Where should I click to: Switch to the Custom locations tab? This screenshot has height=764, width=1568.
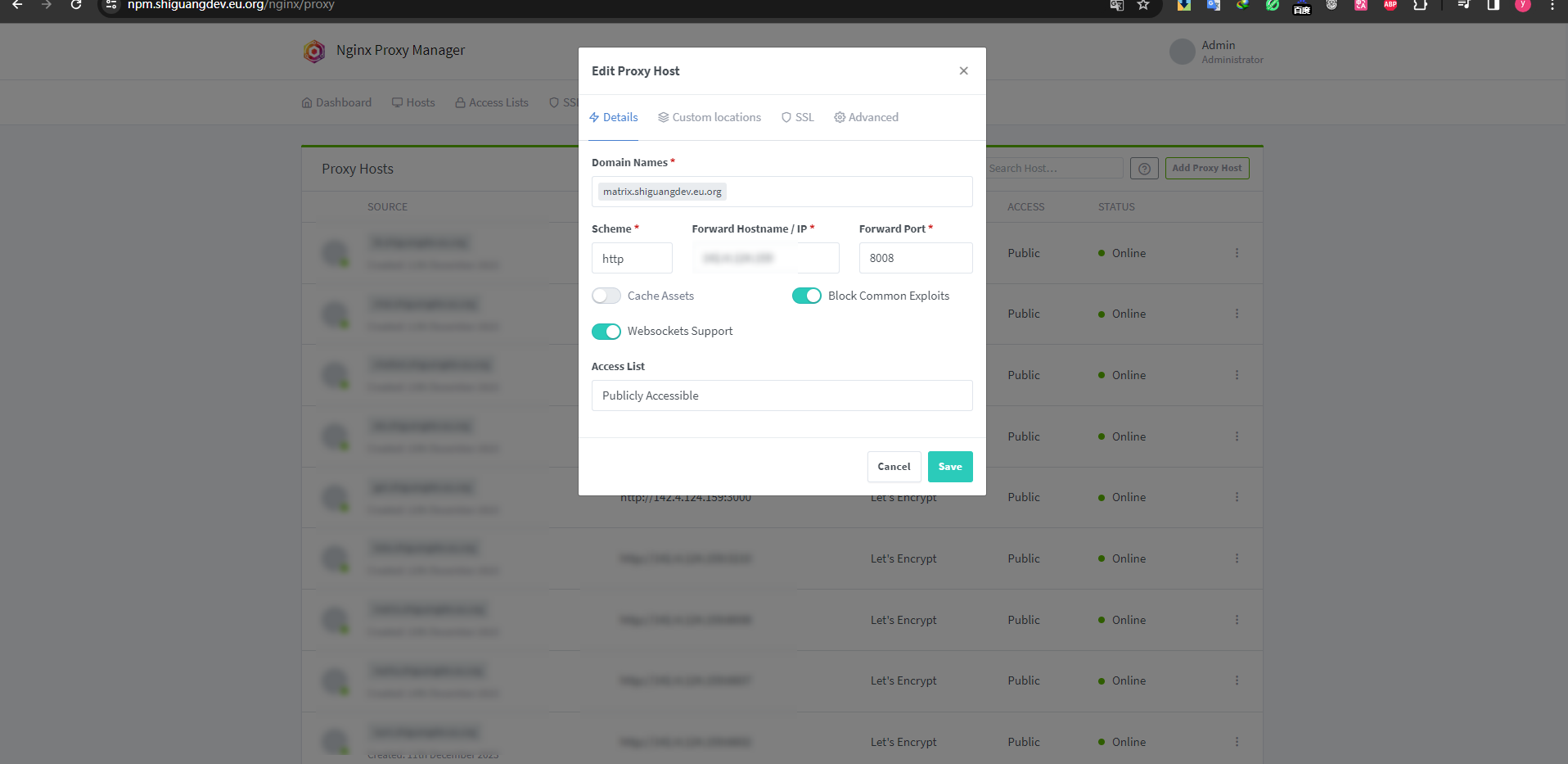710,118
